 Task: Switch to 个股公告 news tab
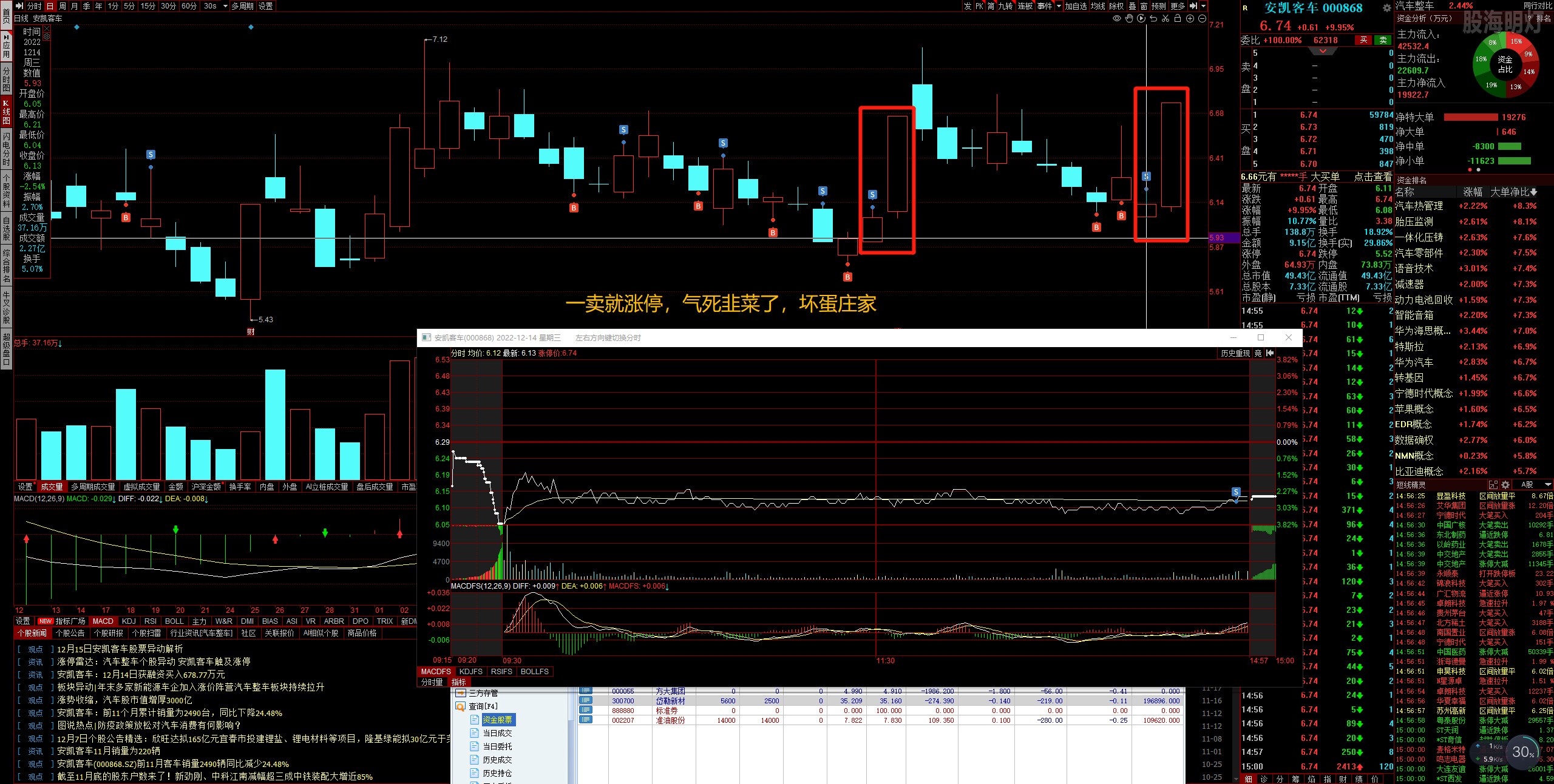(x=70, y=633)
